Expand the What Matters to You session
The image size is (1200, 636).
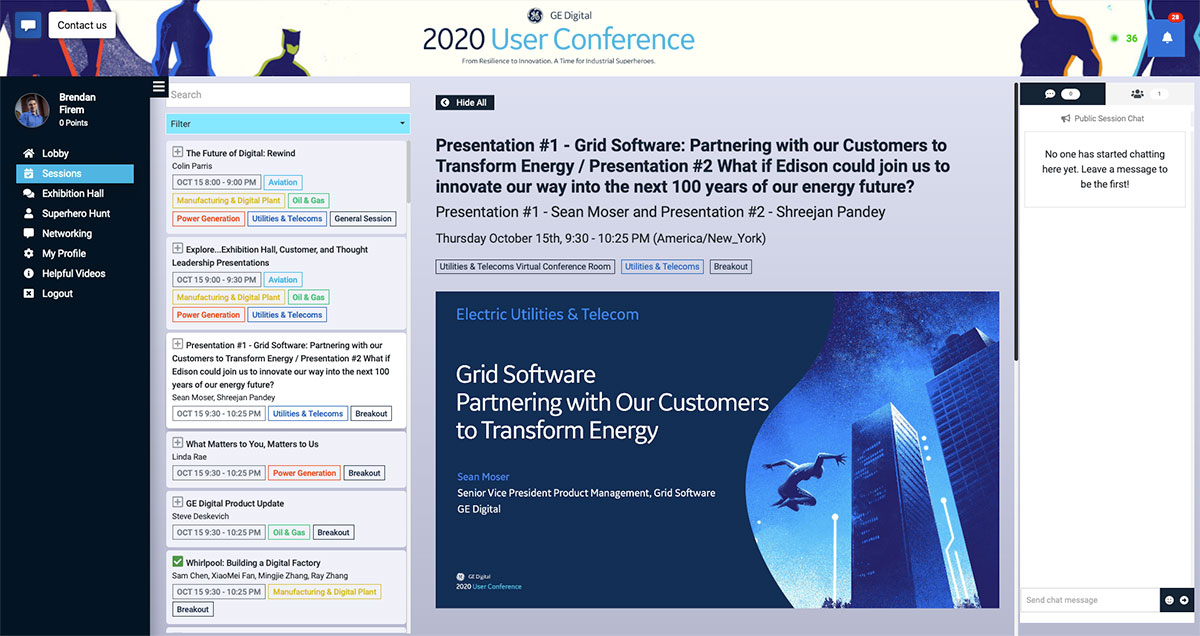tap(178, 444)
